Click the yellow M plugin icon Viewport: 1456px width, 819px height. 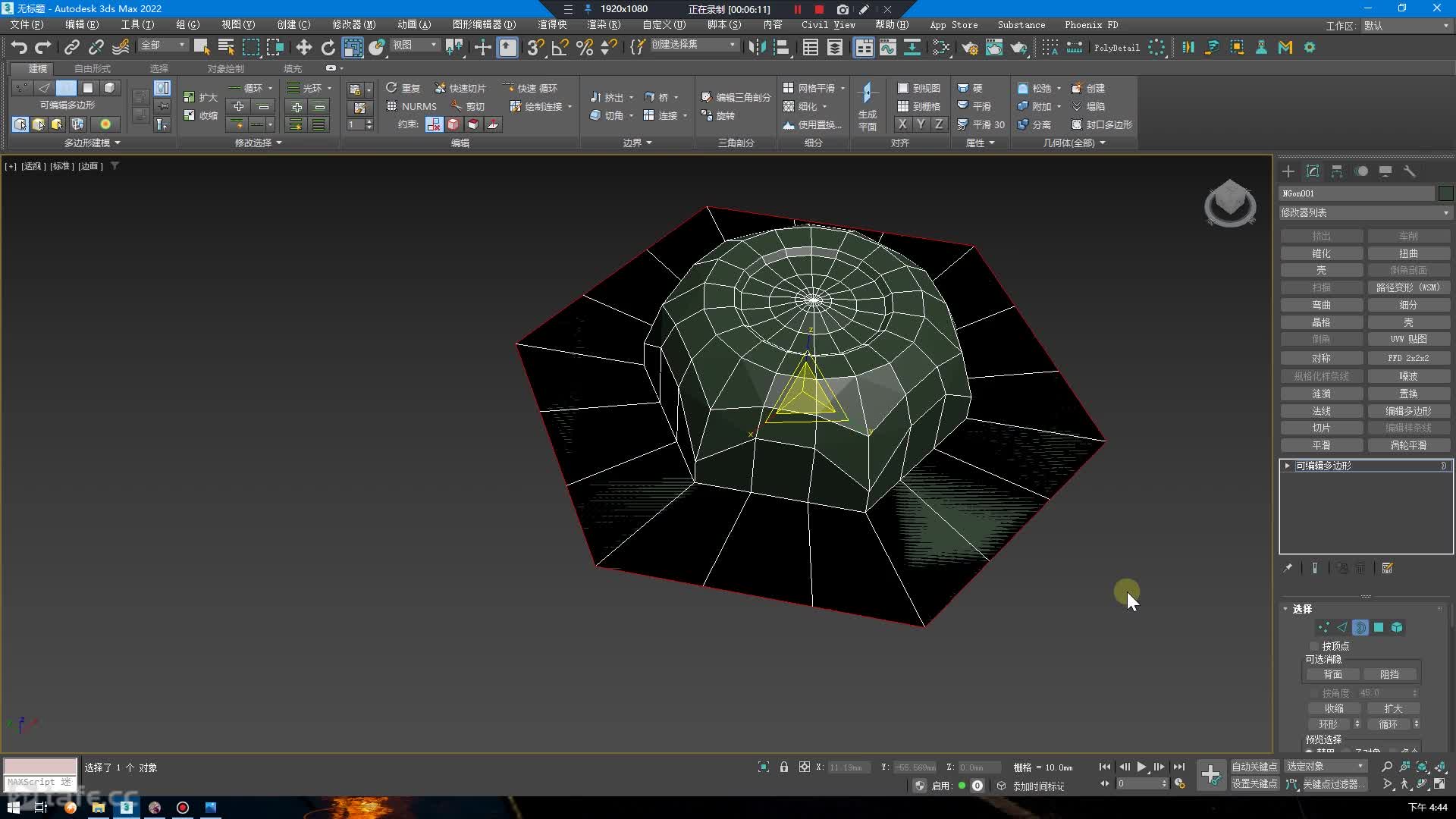1285,47
